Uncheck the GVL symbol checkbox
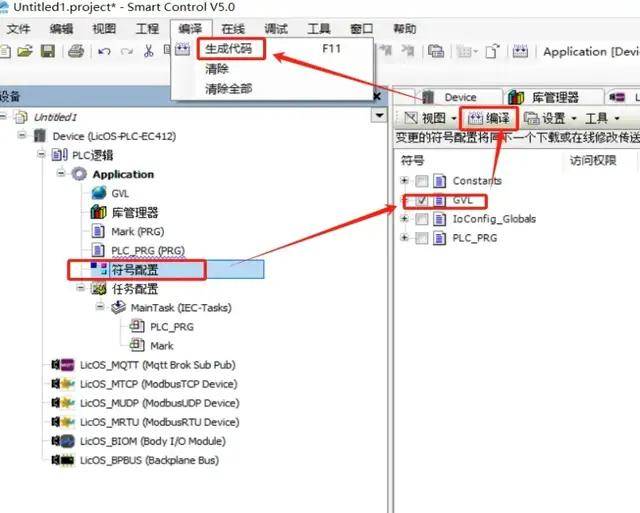 pos(422,200)
